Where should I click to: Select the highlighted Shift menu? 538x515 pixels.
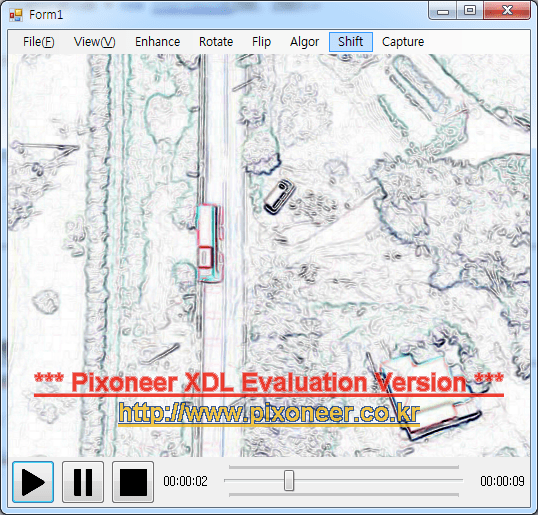coord(351,42)
